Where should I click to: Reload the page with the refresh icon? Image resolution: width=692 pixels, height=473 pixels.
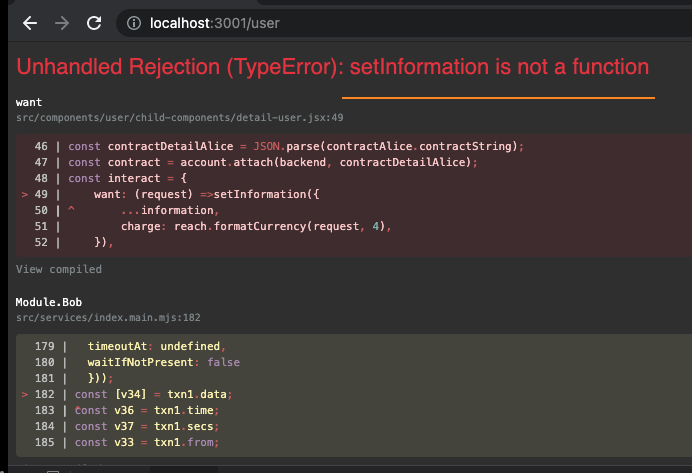coord(94,23)
